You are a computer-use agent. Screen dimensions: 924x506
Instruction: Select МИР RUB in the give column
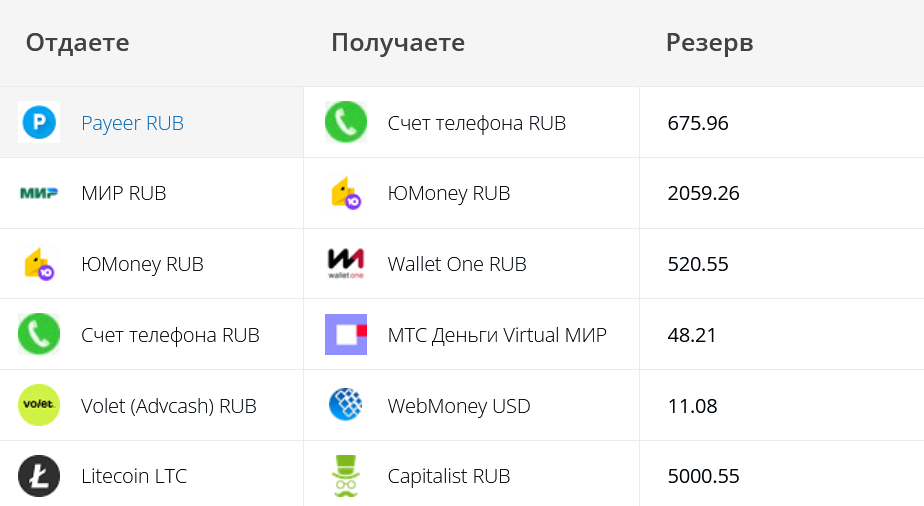124,193
